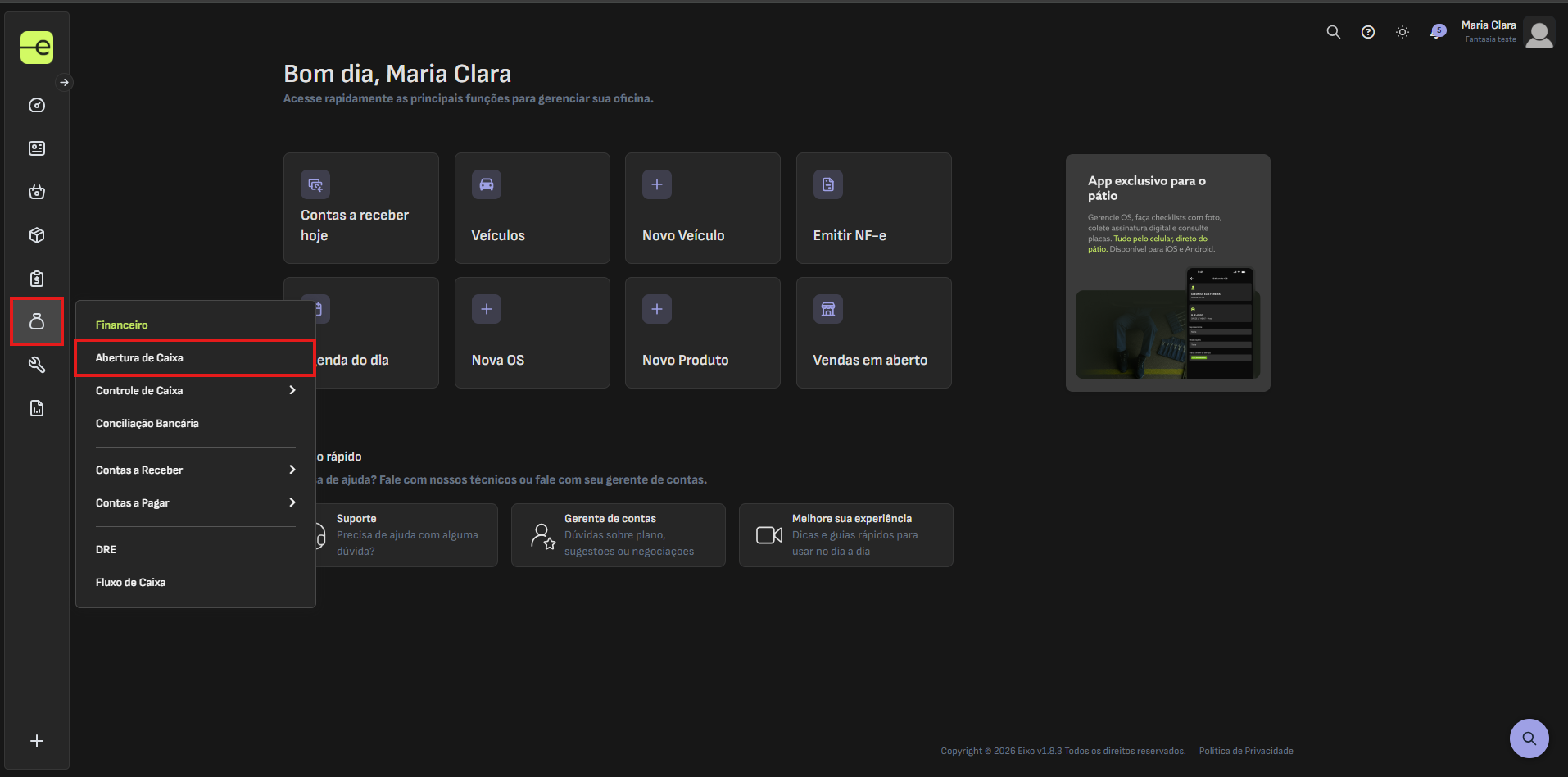Click the plus icon on Nova OS card
1568x777 pixels.
pyautogui.click(x=487, y=309)
